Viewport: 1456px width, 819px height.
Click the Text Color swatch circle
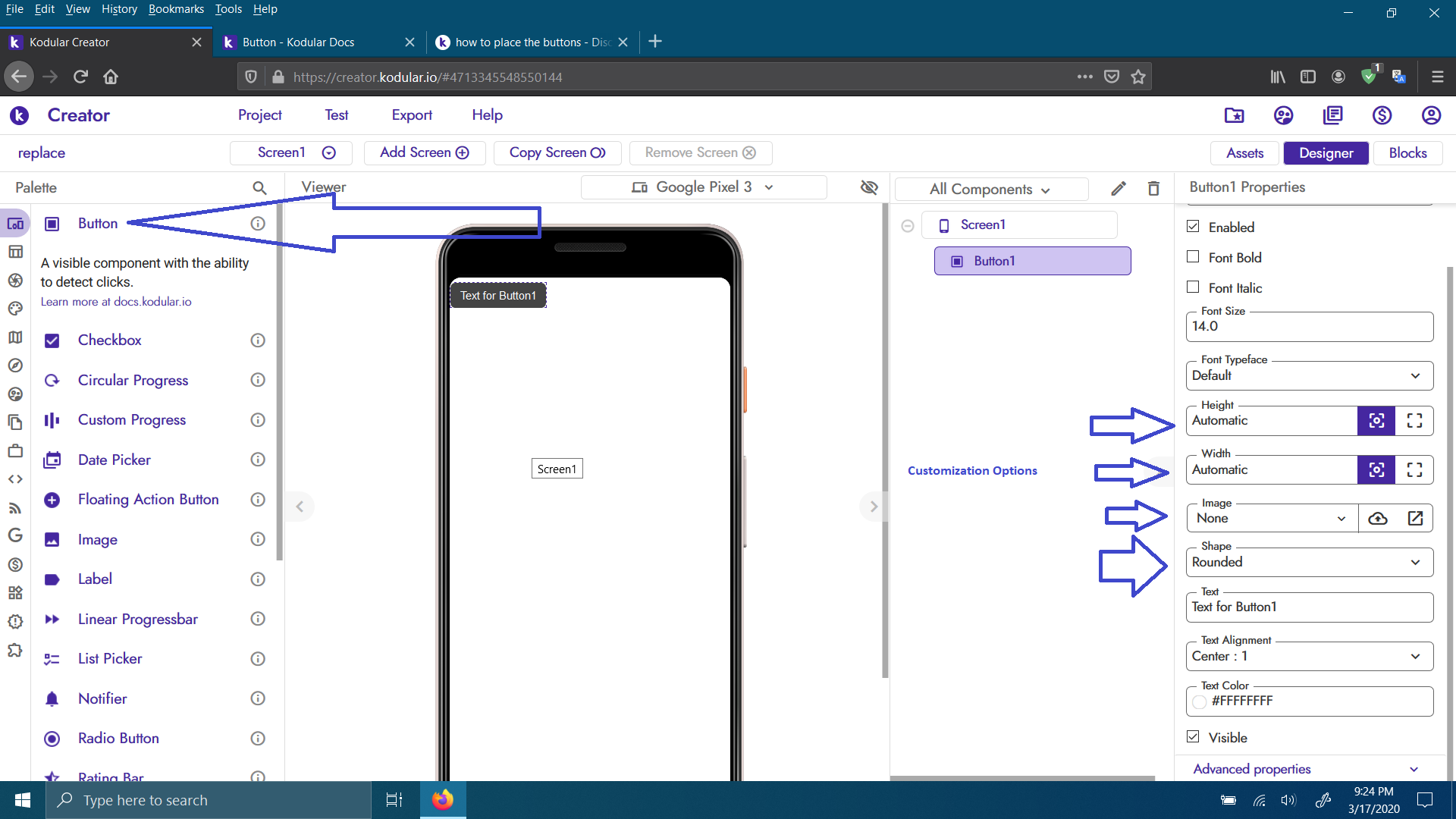pyautogui.click(x=1199, y=701)
